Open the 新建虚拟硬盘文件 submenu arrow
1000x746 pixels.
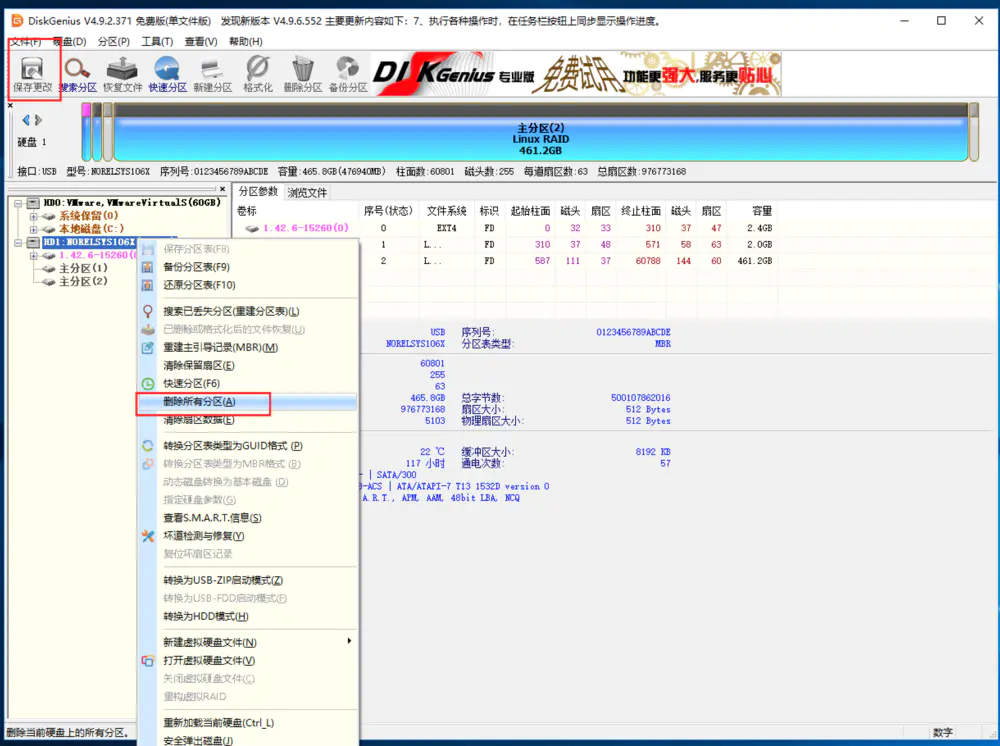[349, 641]
